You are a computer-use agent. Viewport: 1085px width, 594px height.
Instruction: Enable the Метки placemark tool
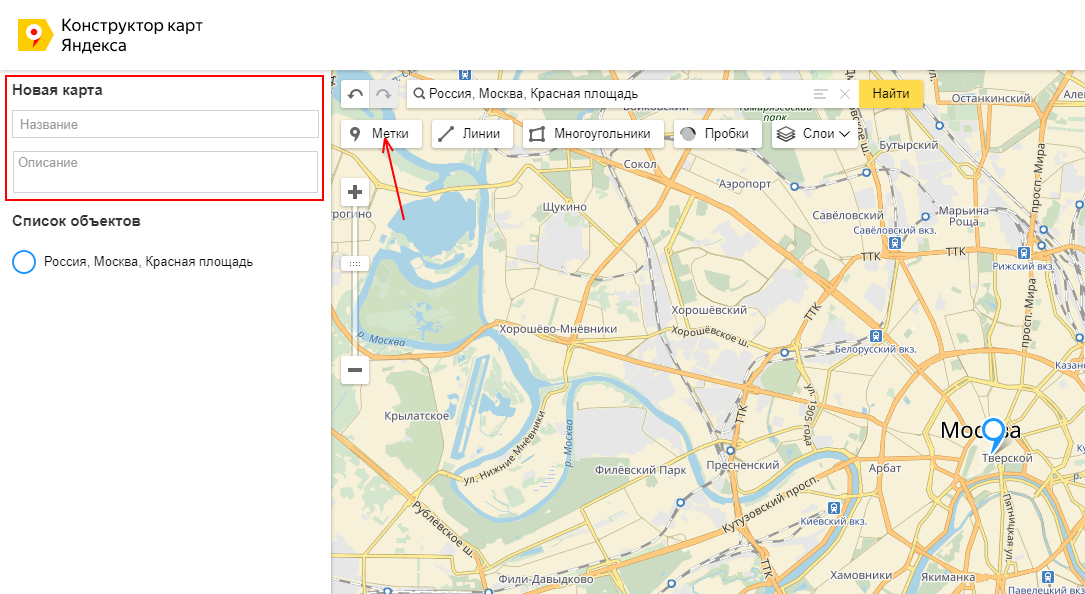(380, 134)
